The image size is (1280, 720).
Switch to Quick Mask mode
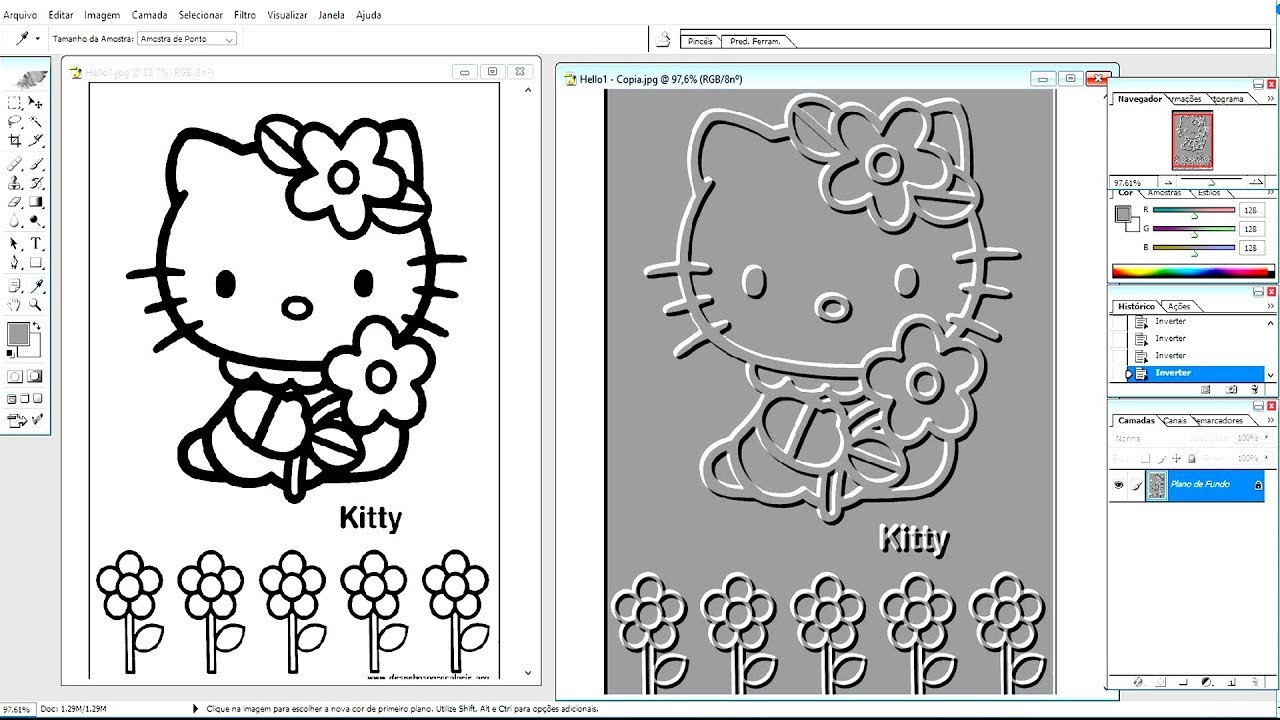click(35, 377)
